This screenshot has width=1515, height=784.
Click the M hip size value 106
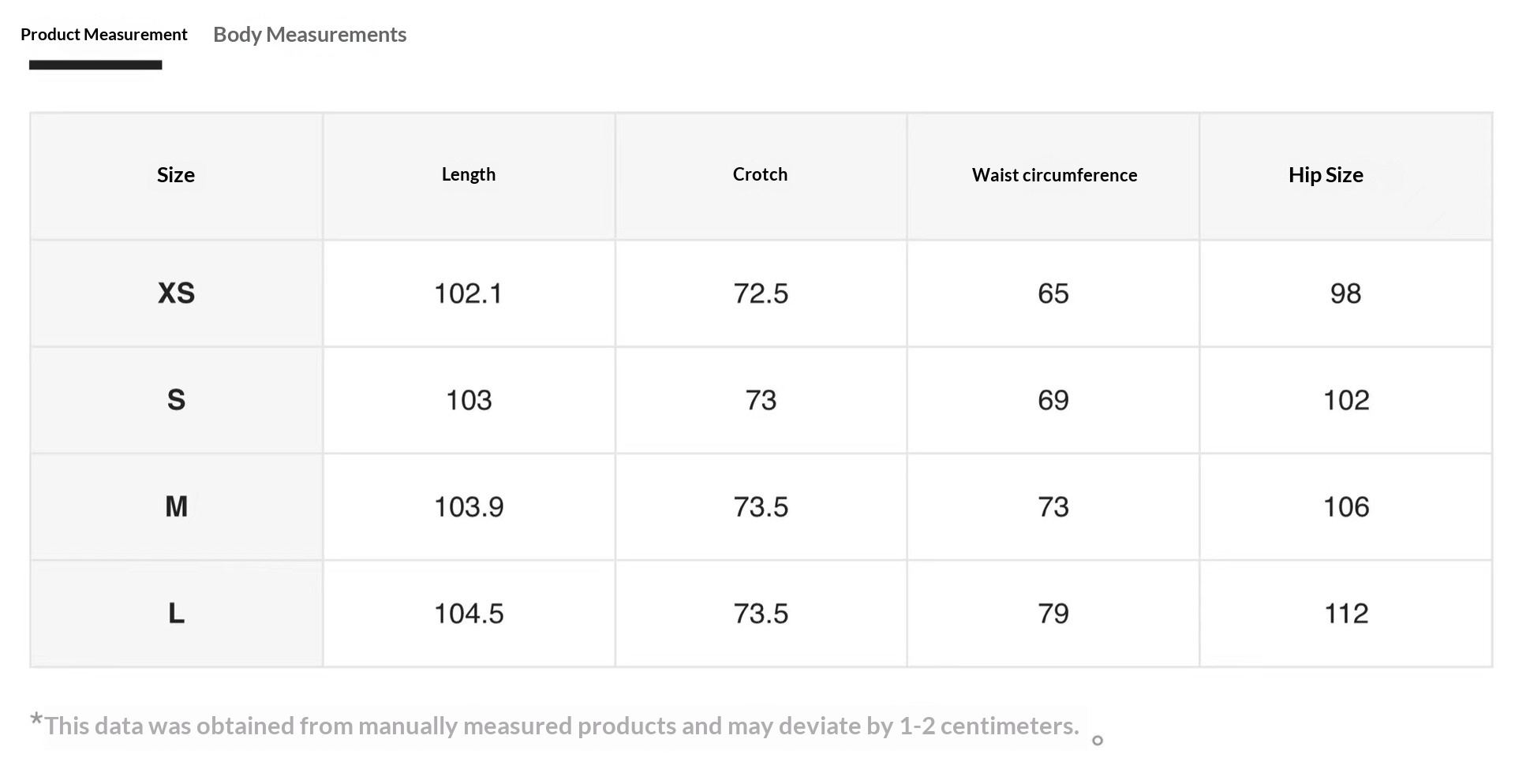[x=1346, y=506]
